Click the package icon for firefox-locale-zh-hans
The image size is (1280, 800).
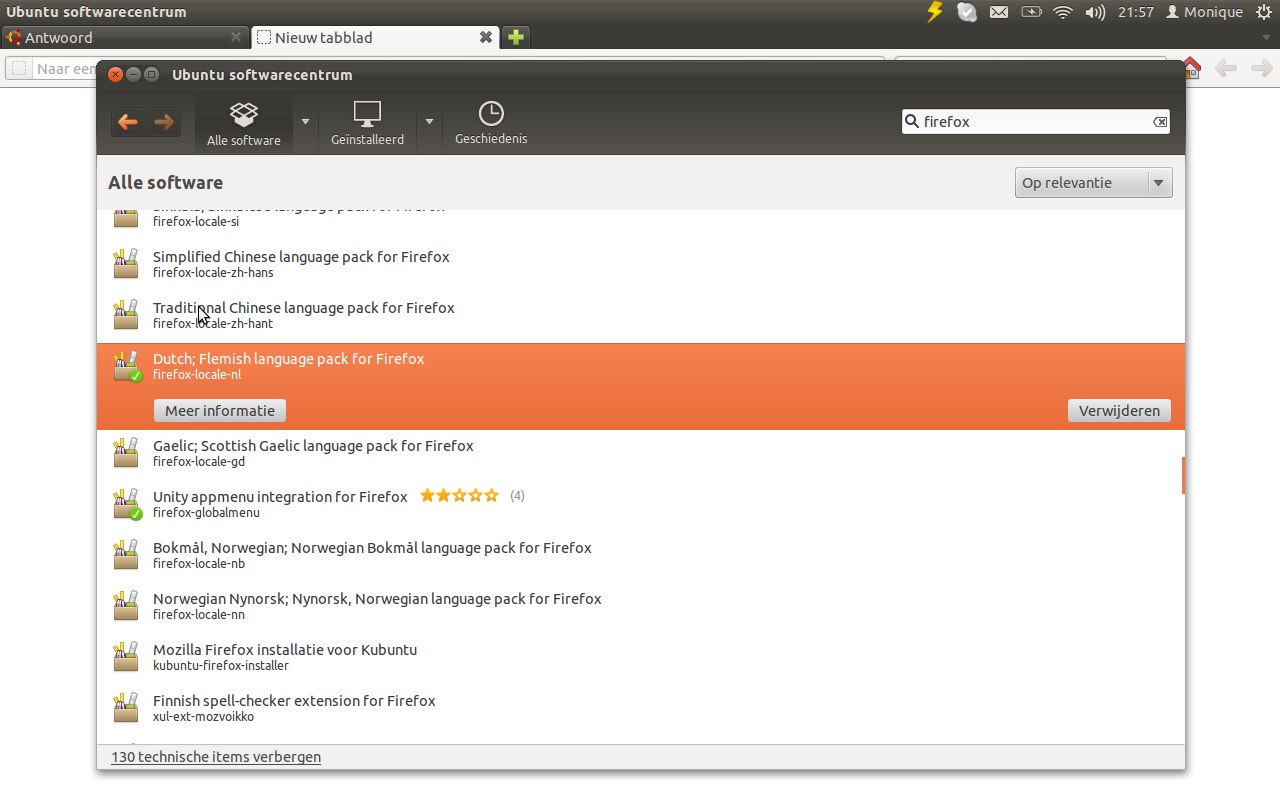click(x=126, y=264)
